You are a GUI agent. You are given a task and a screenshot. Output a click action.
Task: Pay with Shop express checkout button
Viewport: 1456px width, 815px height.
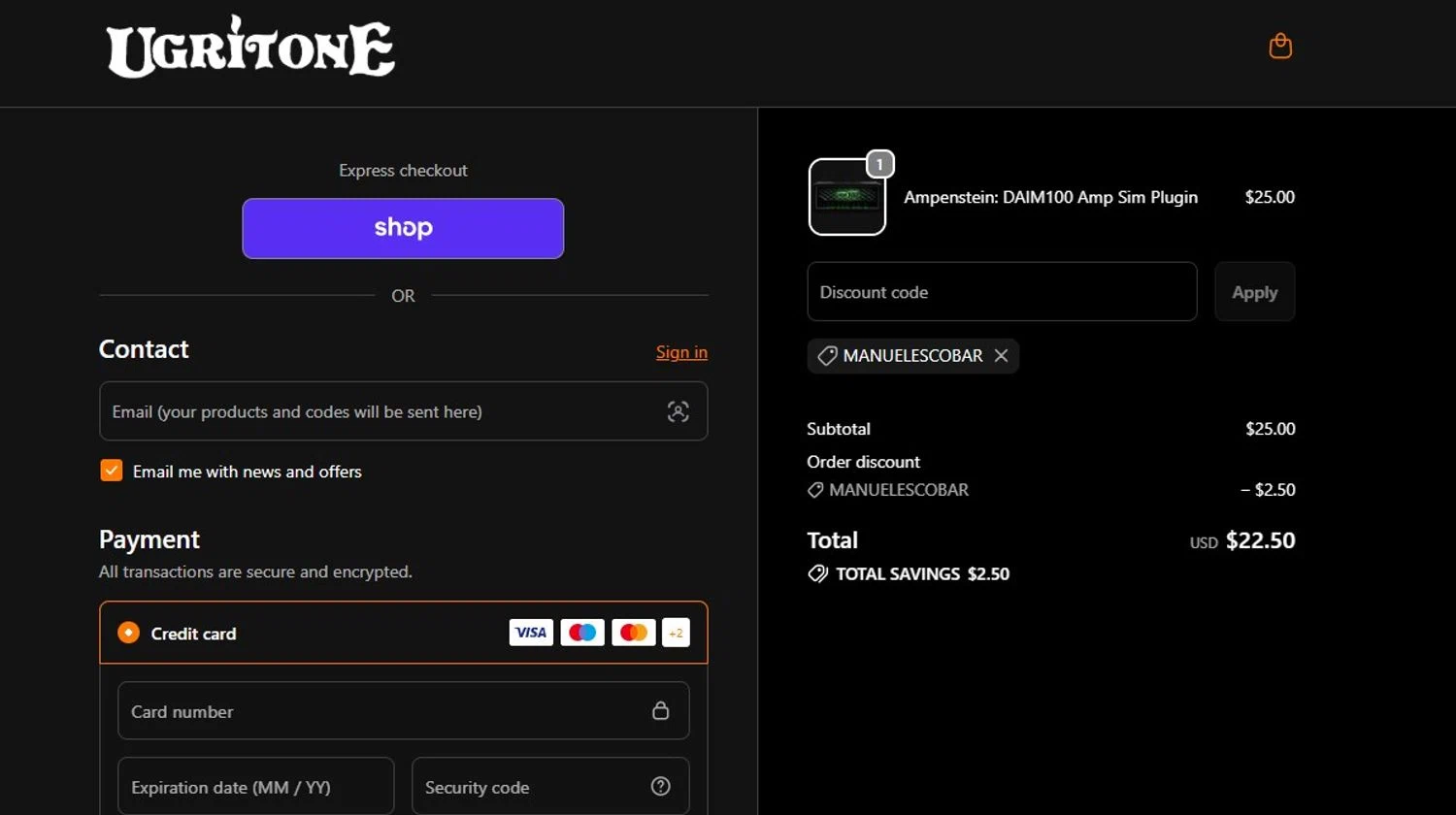click(x=403, y=228)
